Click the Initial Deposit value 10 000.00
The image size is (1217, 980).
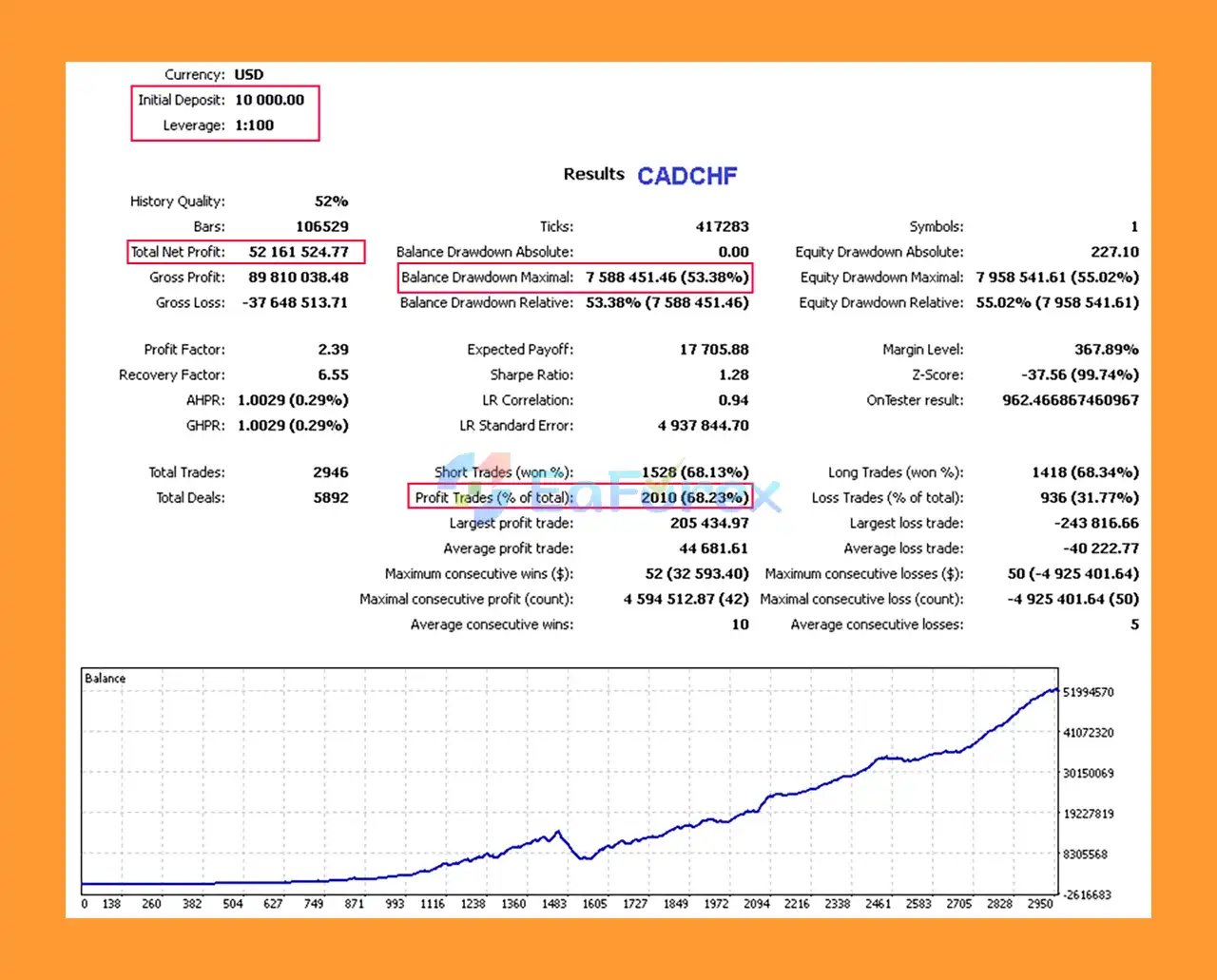[269, 100]
